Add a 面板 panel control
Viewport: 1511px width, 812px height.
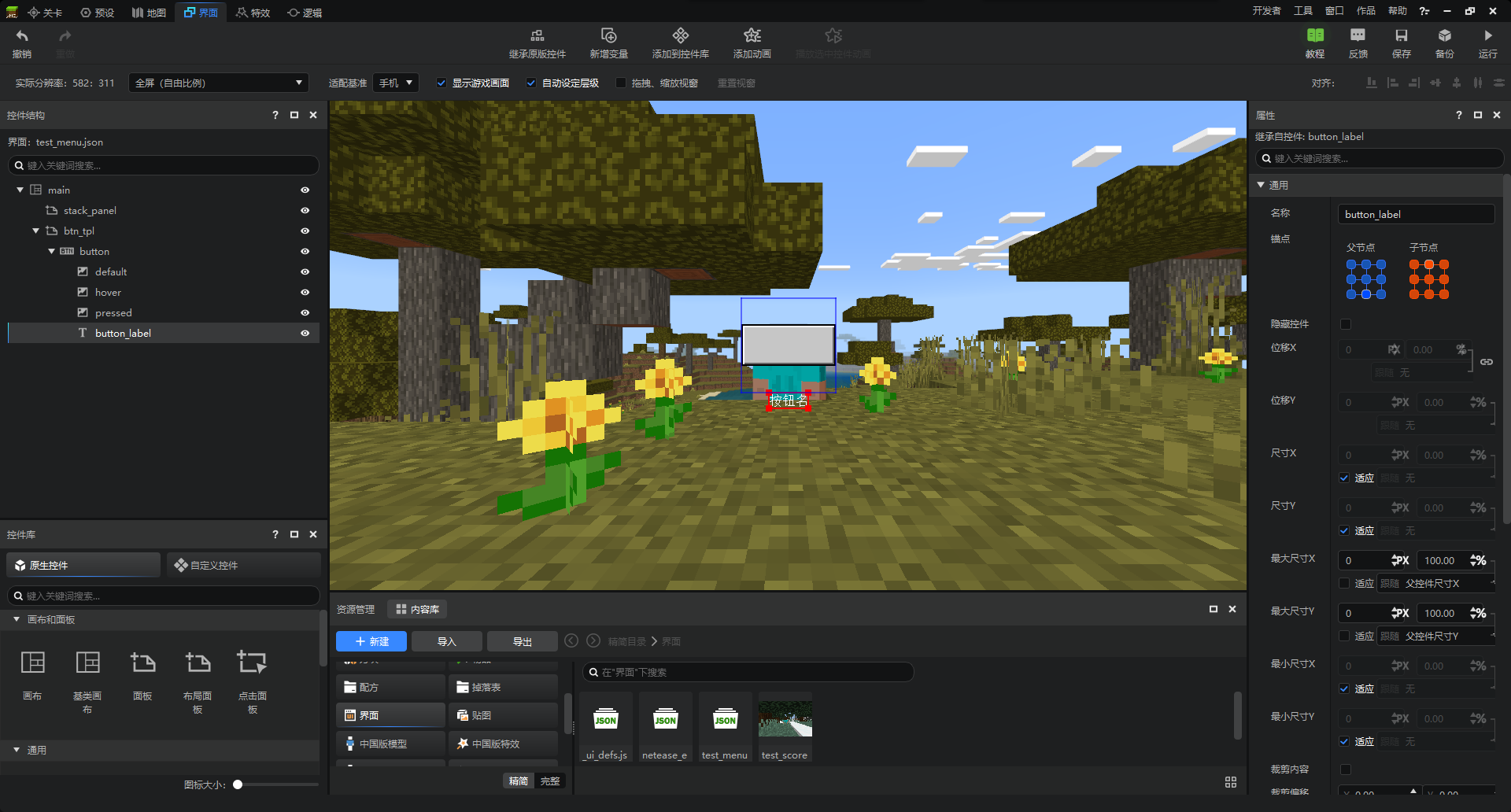click(142, 663)
